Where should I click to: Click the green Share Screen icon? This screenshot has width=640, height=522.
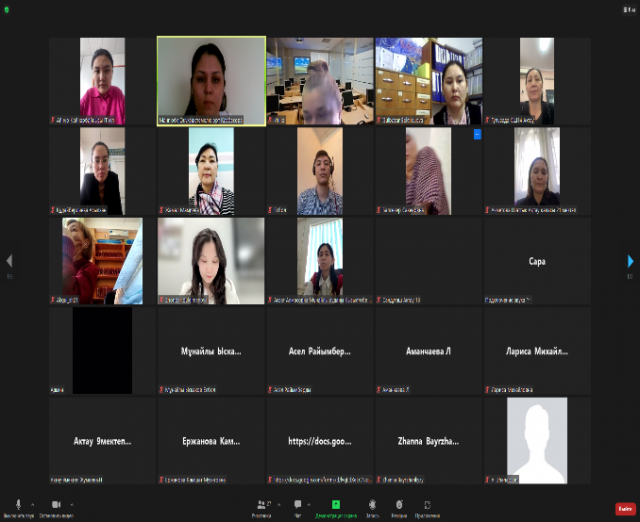tap(336, 505)
